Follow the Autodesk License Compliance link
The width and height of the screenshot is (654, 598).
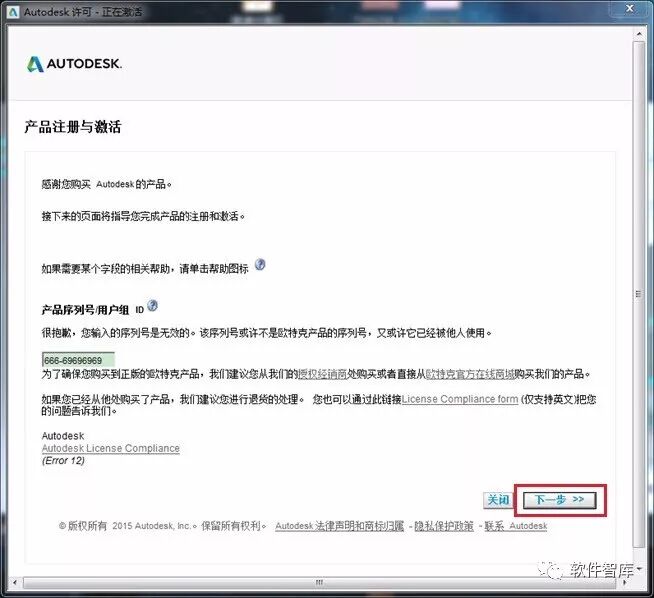point(111,448)
